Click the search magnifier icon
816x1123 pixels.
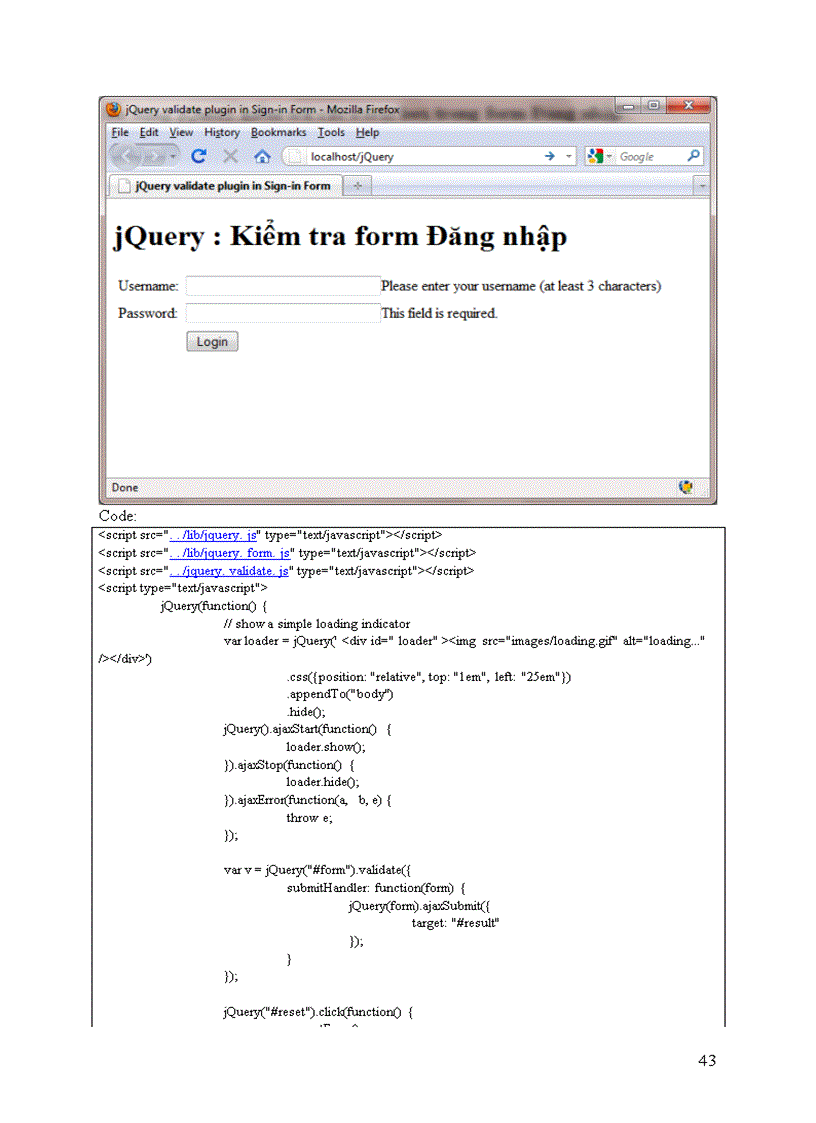(694, 156)
